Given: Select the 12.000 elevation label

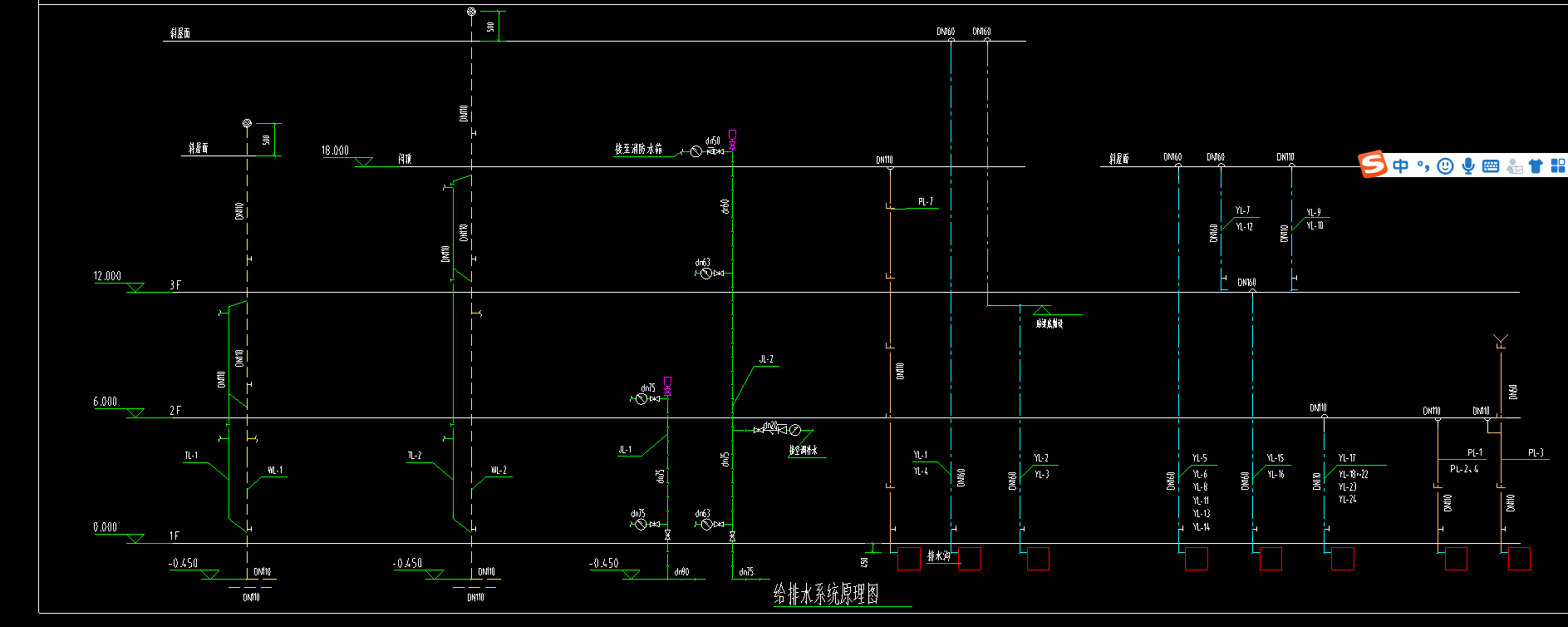Looking at the screenshot, I should coord(107,276).
